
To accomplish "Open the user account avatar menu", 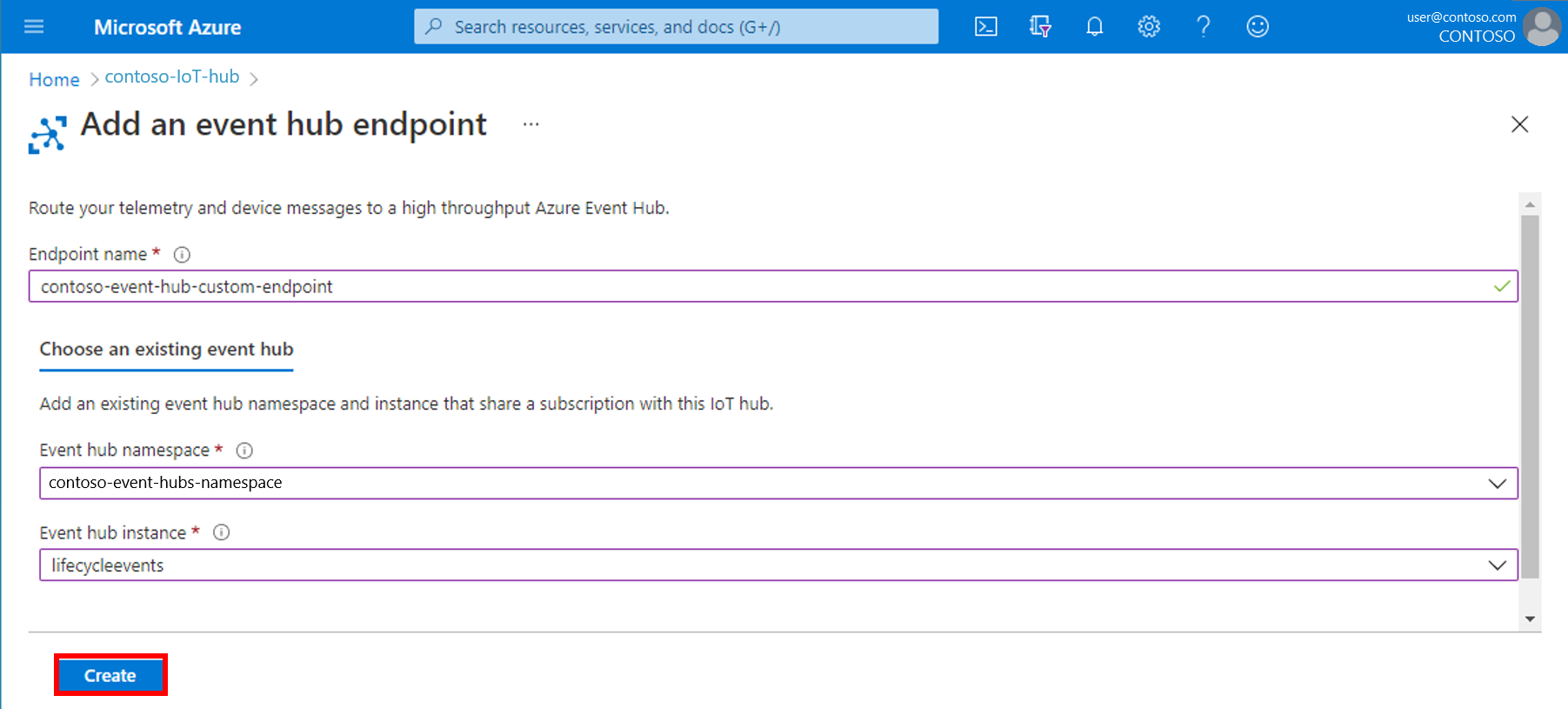I will point(1543,27).
